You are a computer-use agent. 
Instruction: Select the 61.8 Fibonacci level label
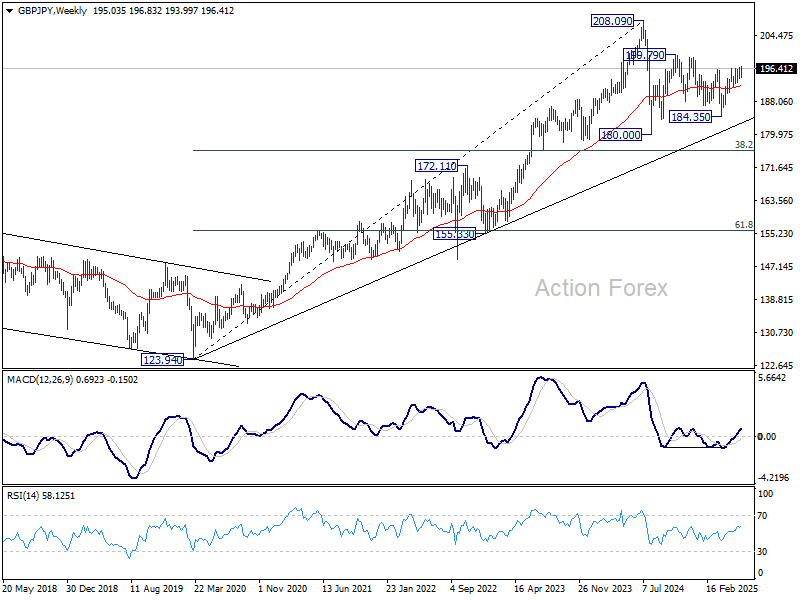coord(743,224)
